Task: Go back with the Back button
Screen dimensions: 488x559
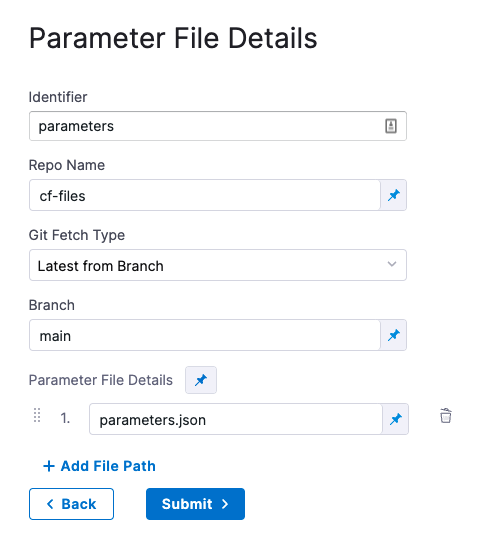Action: [71, 504]
